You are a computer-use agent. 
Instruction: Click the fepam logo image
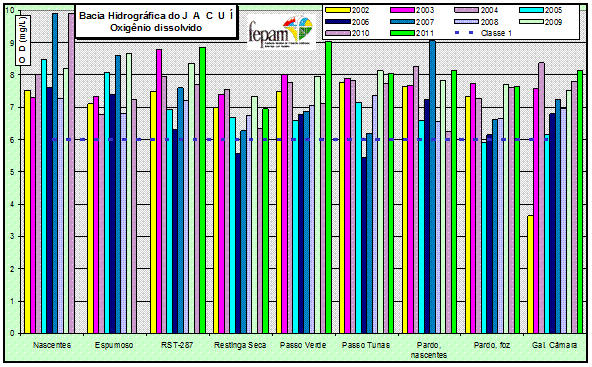point(281,32)
